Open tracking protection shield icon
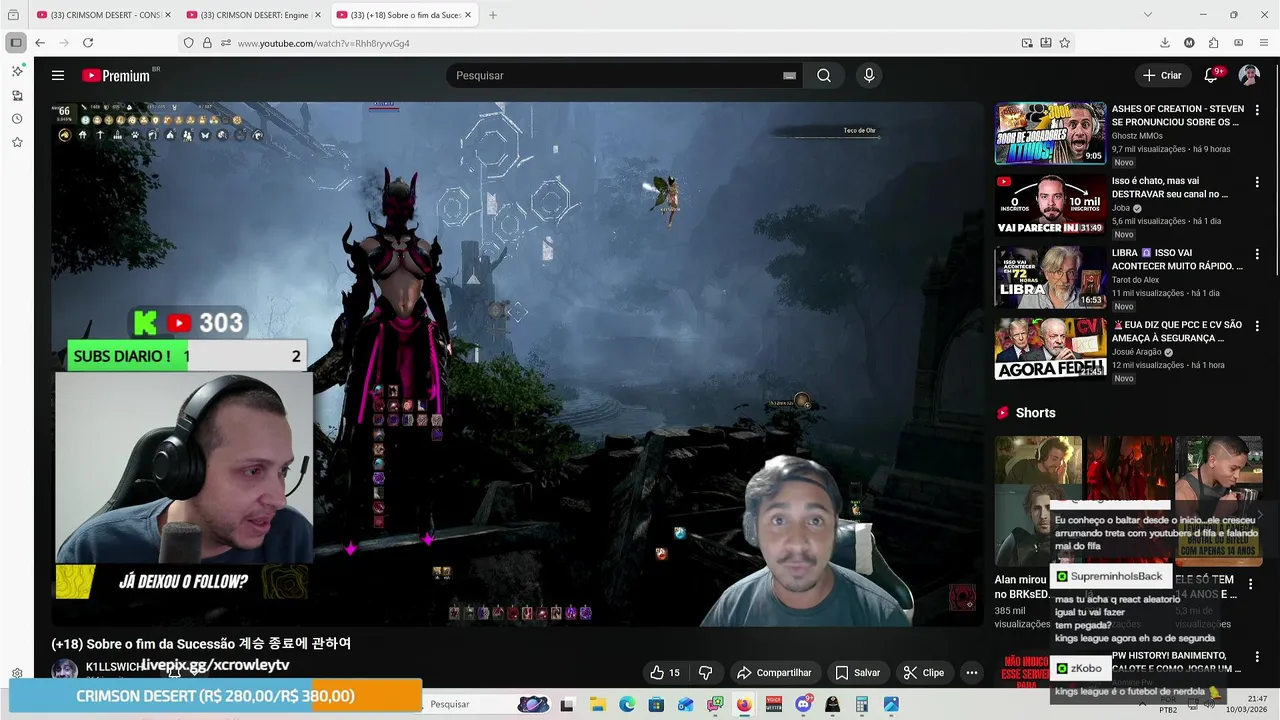Image resolution: width=1280 pixels, height=720 pixels. [x=188, y=43]
